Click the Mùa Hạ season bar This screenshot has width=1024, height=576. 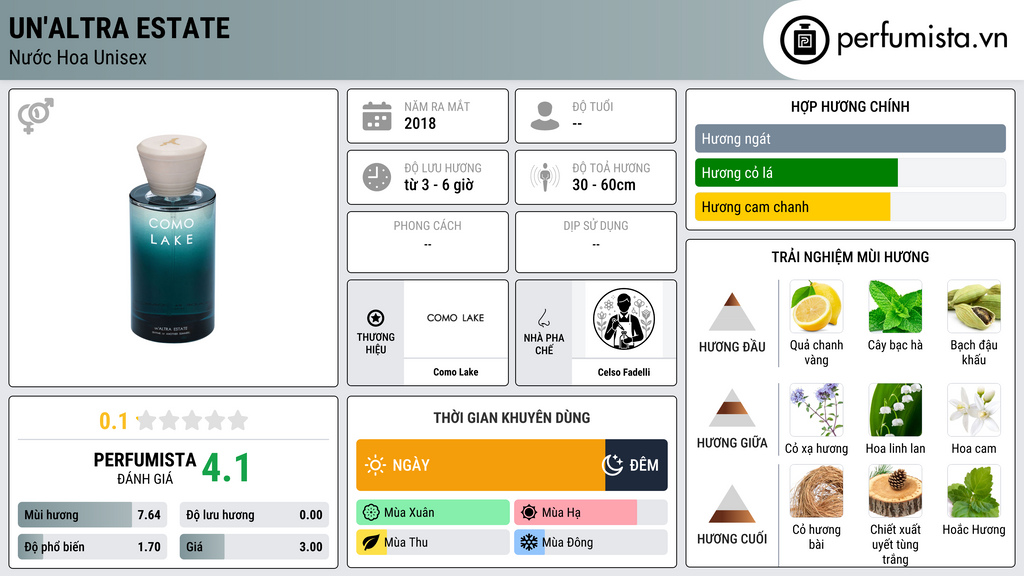click(x=590, y=513)
